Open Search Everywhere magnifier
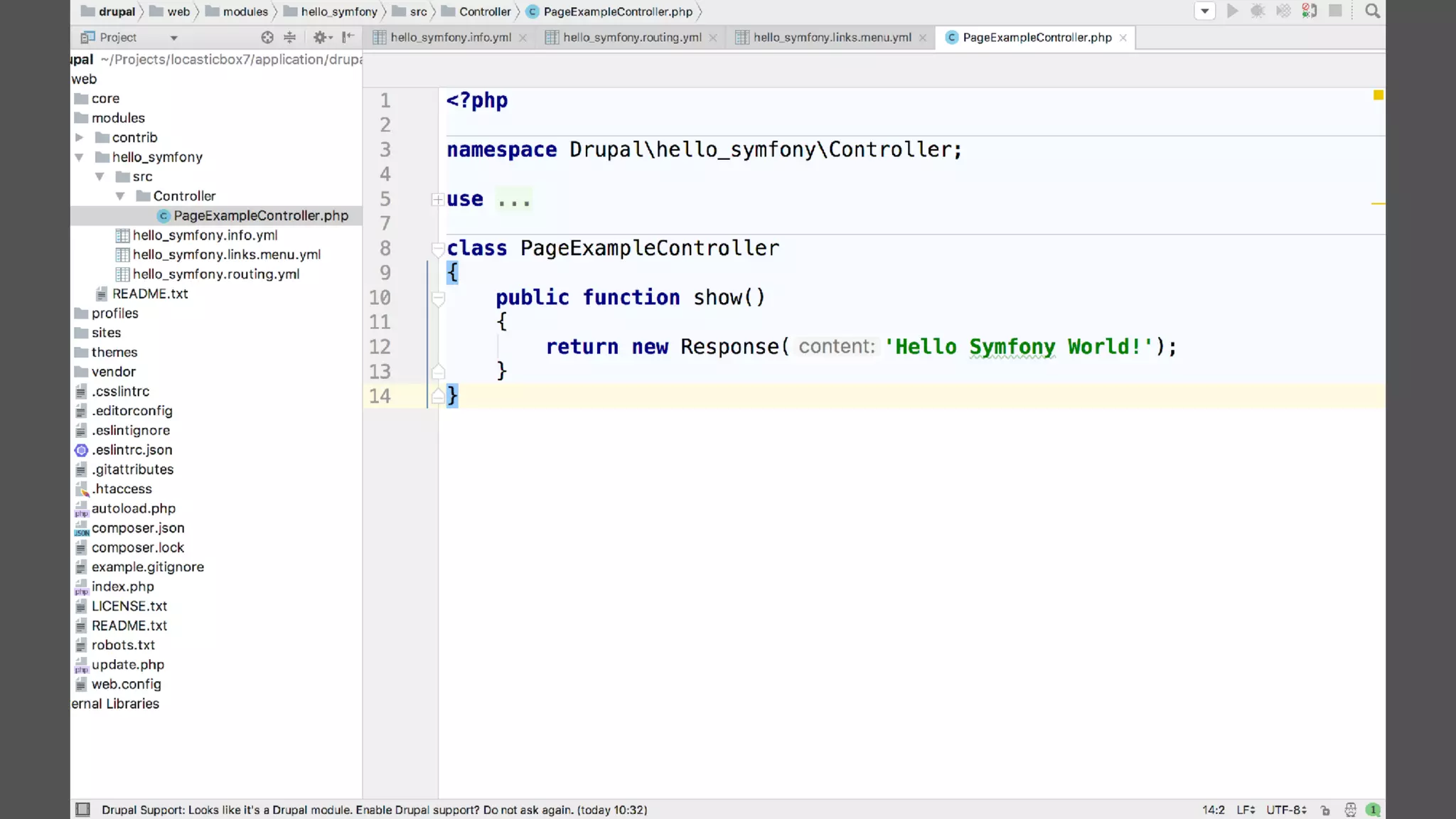The width and height of the screenshot is (1456, 819). coord(1372,11)
